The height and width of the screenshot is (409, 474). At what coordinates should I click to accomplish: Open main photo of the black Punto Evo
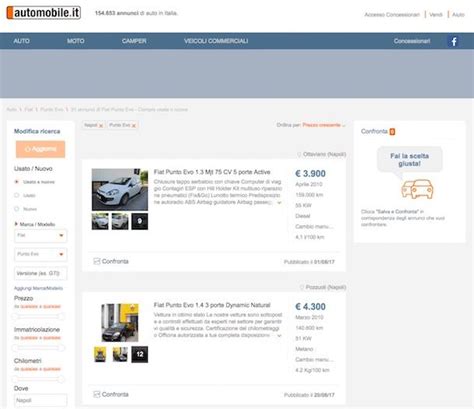[120, 322]
